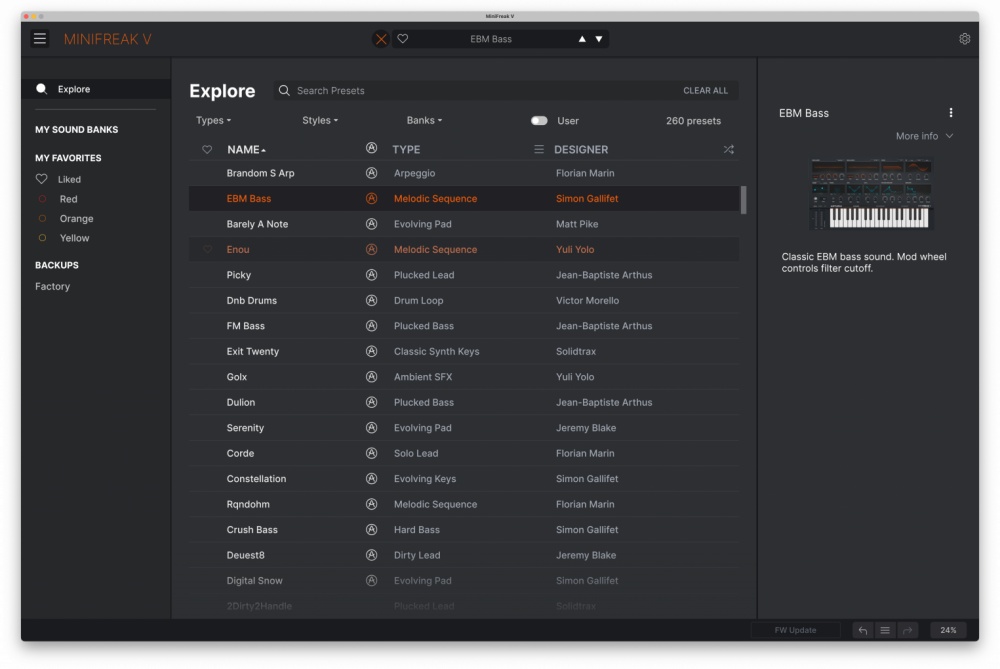Toggle the User presets switch
Image resolution: width=1000 pixels, height=669 pixels.
tap(539, 121)
